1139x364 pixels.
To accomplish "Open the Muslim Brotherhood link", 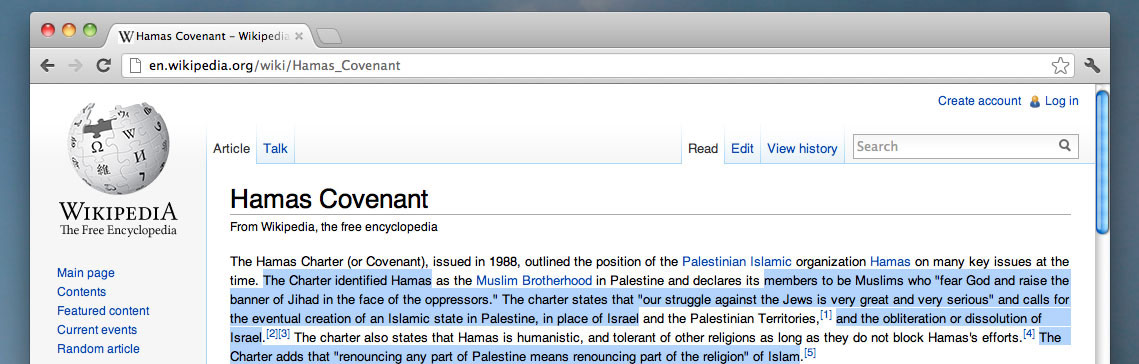I will point(534,280).
